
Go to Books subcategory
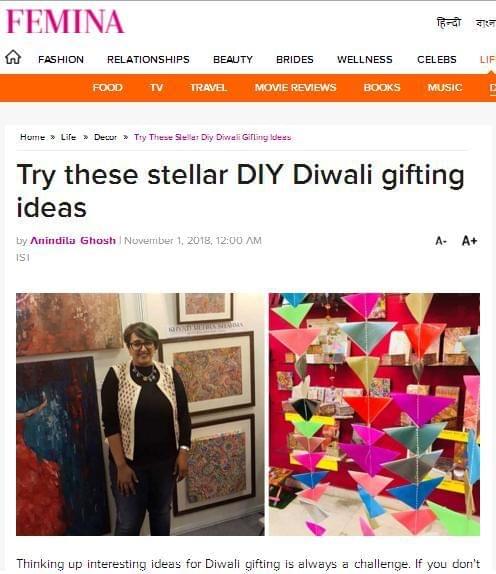click(382, 87)
